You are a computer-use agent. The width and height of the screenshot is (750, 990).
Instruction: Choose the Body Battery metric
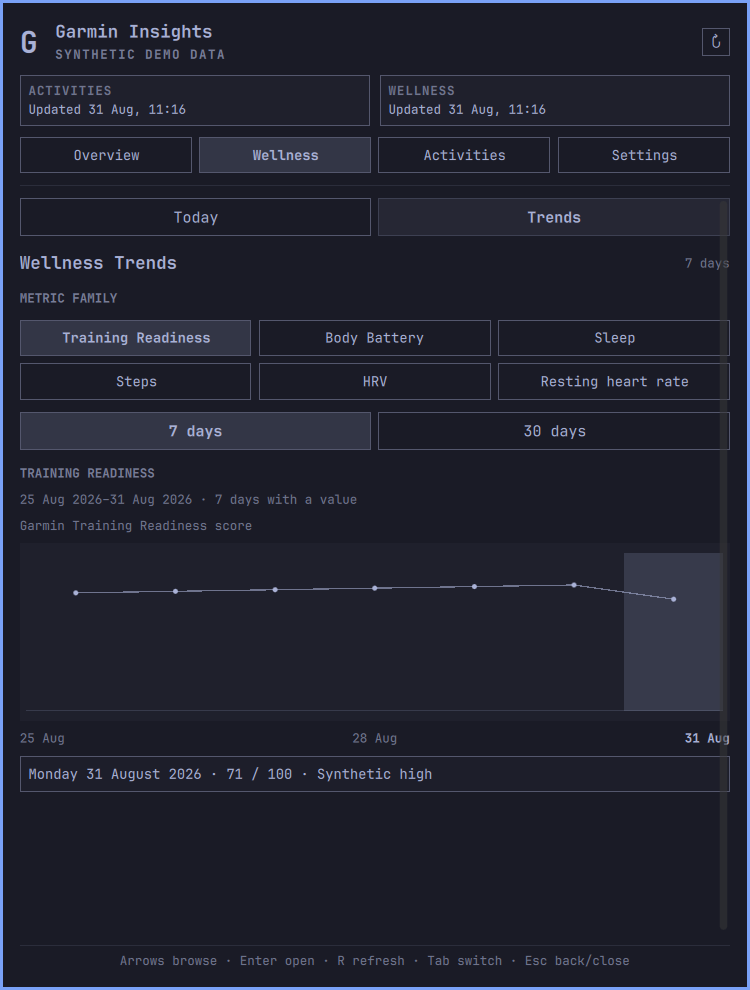(x=374, y=338)
